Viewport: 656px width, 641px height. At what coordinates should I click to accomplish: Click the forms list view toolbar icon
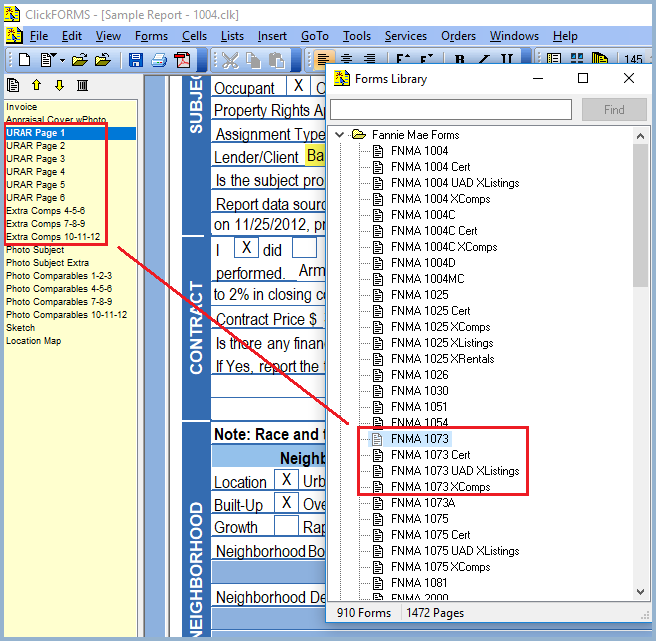(554, 59)
